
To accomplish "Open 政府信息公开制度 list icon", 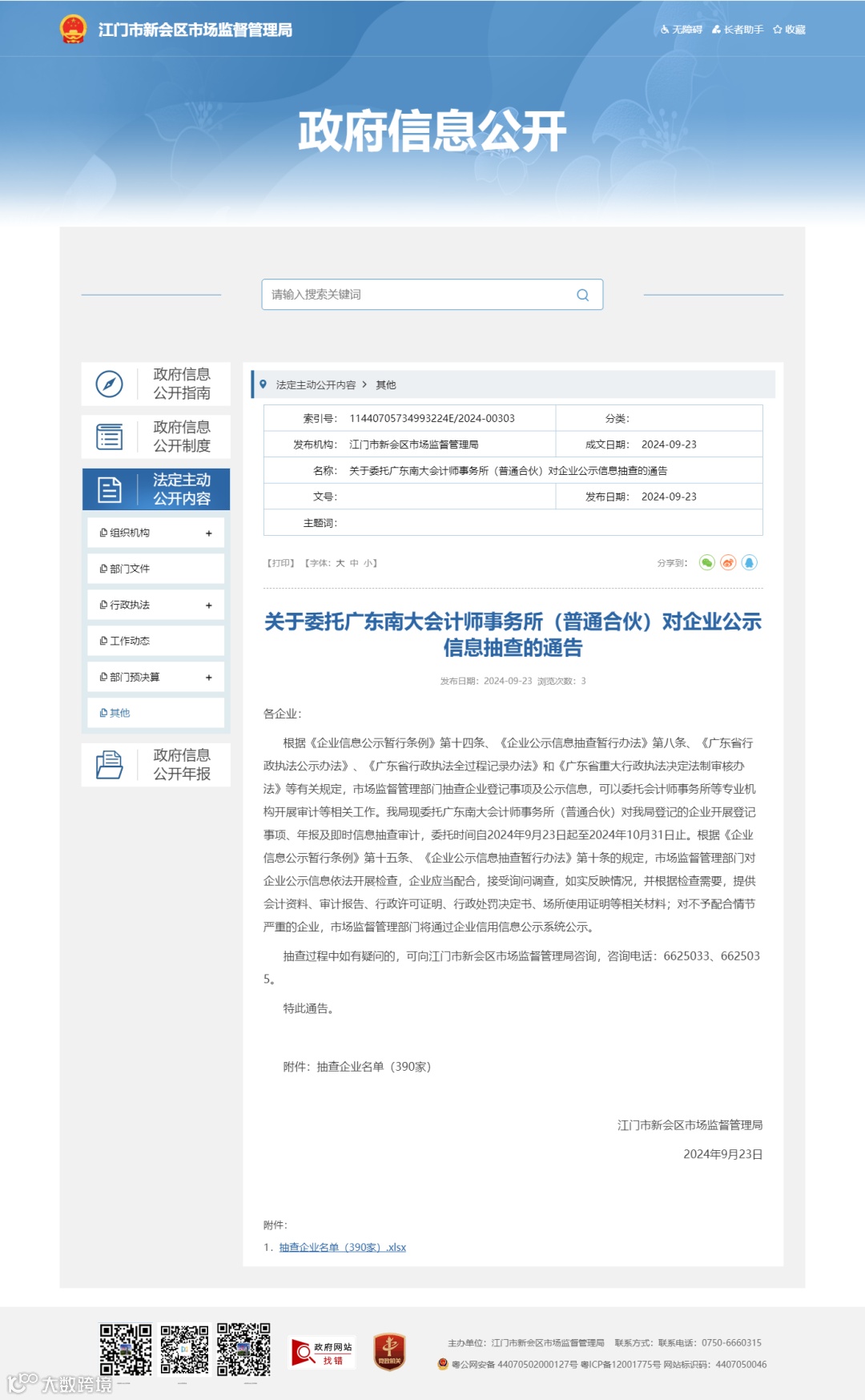I will pyautogui.click(x=110, y=436).
